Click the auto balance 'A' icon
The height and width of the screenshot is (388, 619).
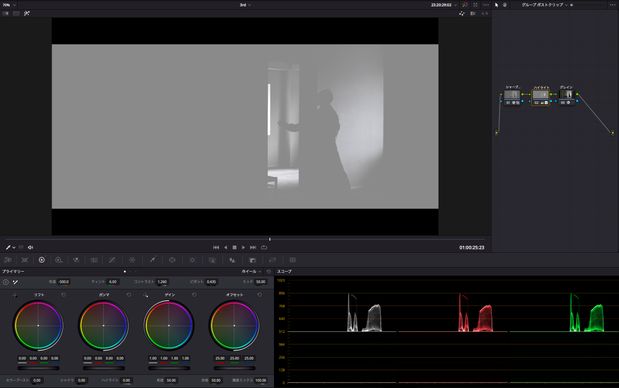(x=6, y=282)
